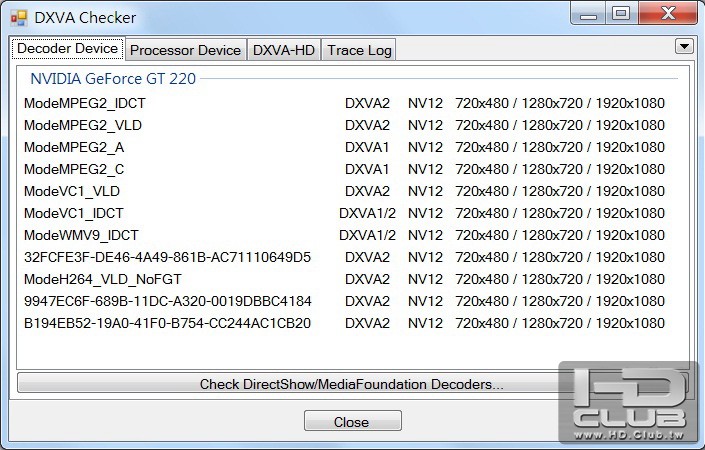
Task: Select the ModeWMV9_IDCT row
Action: [x=344, y=236]
